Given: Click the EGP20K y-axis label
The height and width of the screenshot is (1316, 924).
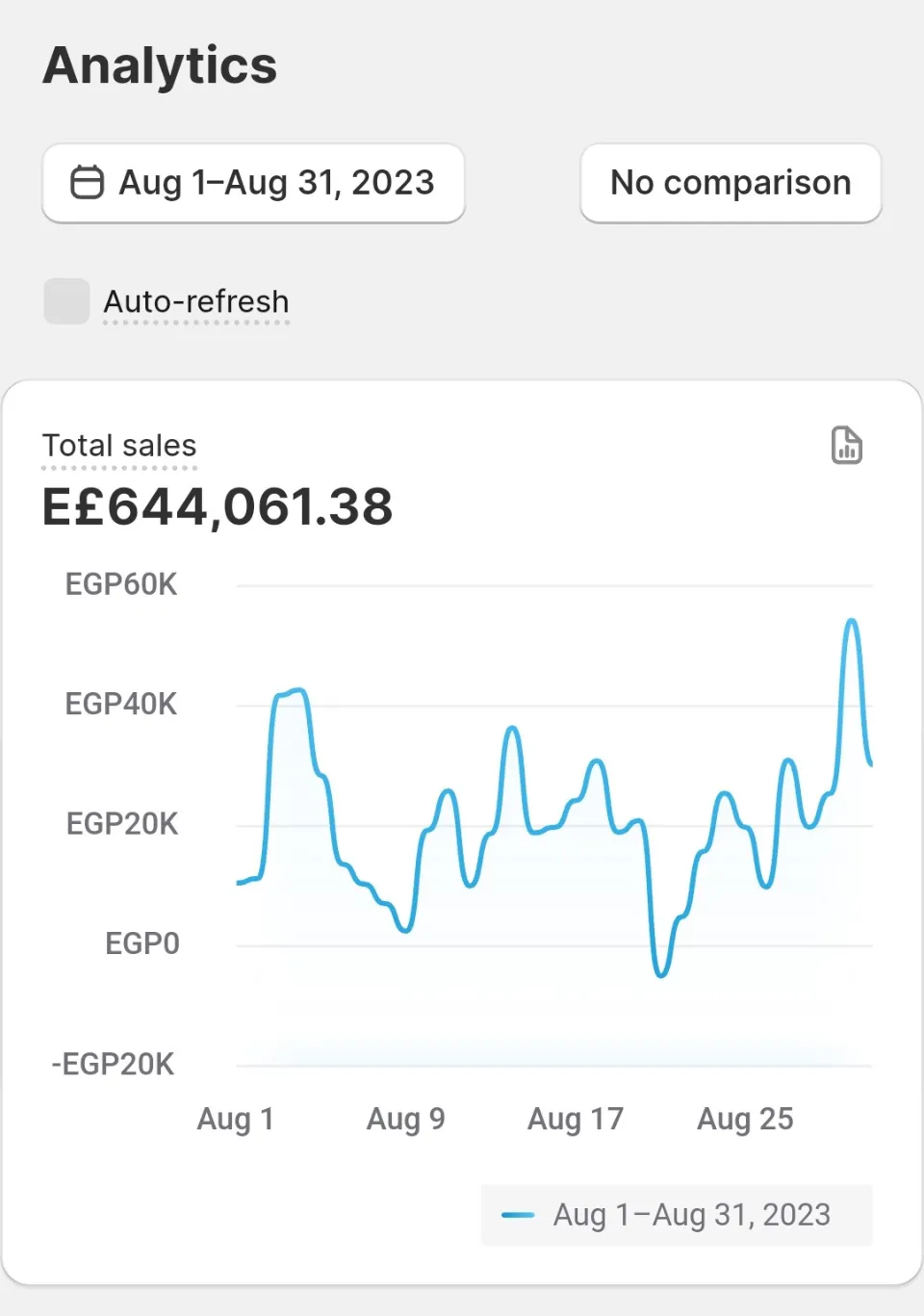Looking at the screenshot, I should [122, 824].
